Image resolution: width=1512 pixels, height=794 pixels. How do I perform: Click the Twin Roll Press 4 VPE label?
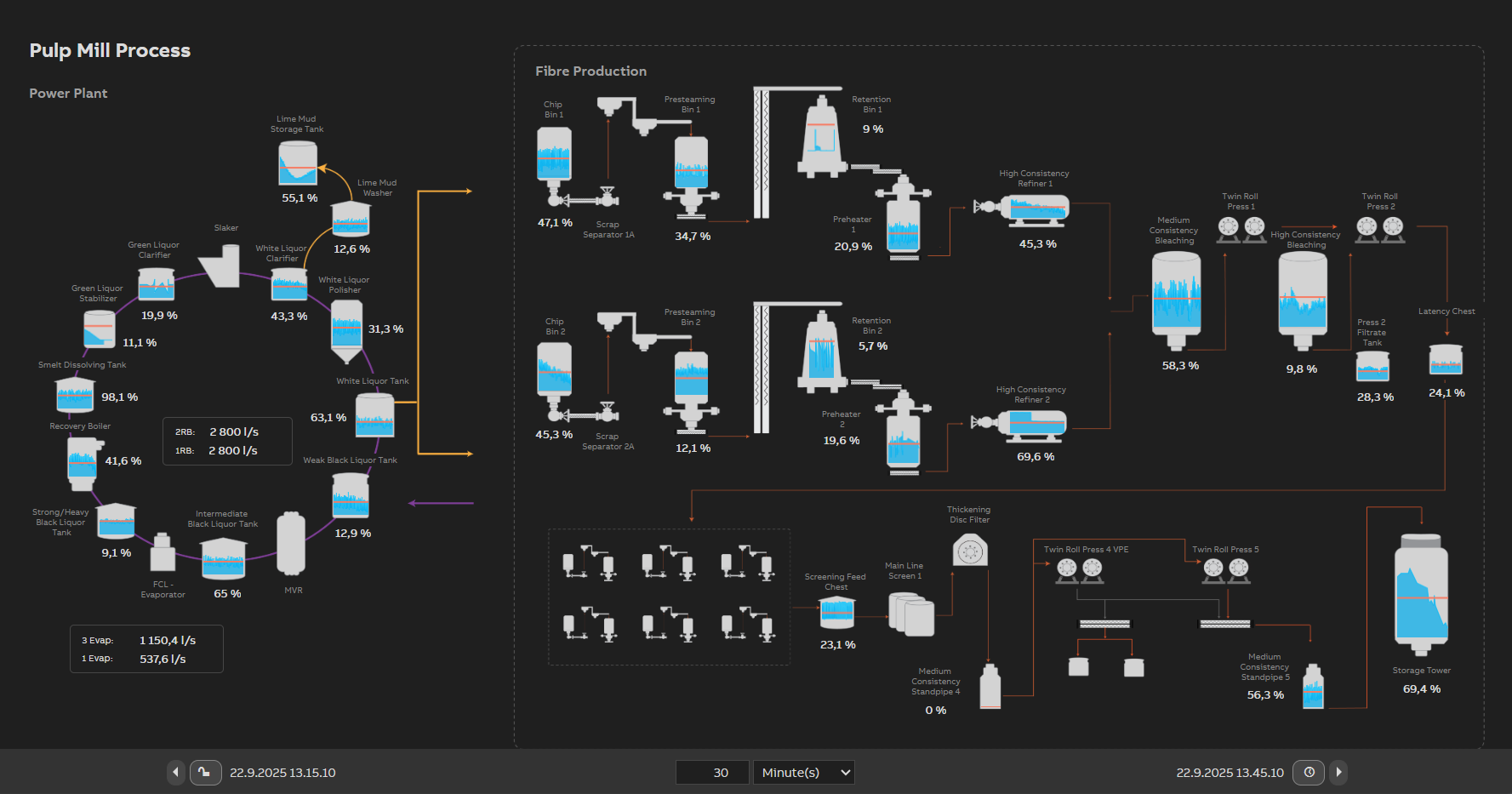[1086, 550]
